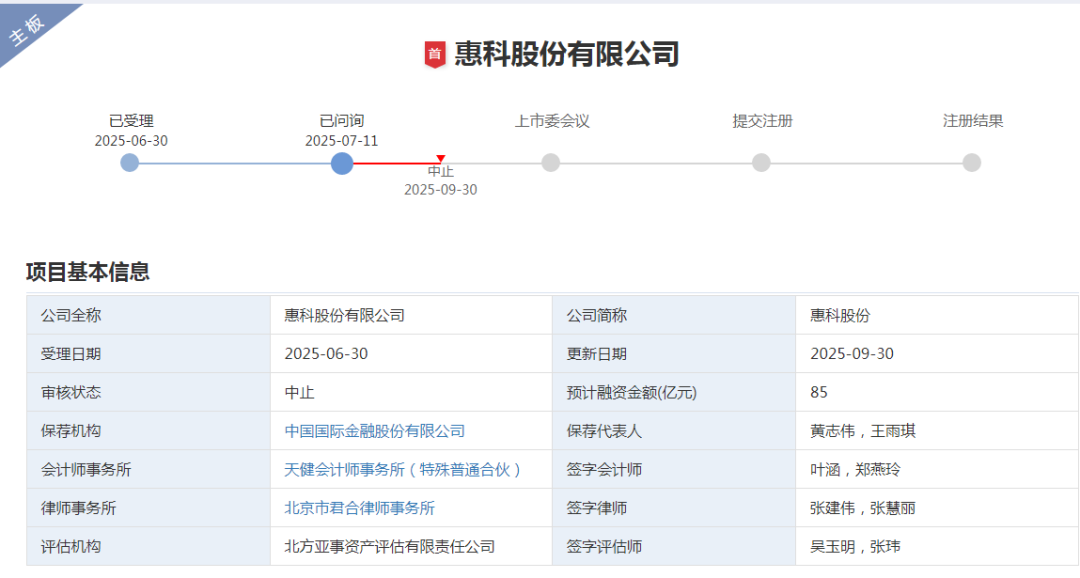
Task: Click the 会计师事务所 label cell
Action: point(148,470)
